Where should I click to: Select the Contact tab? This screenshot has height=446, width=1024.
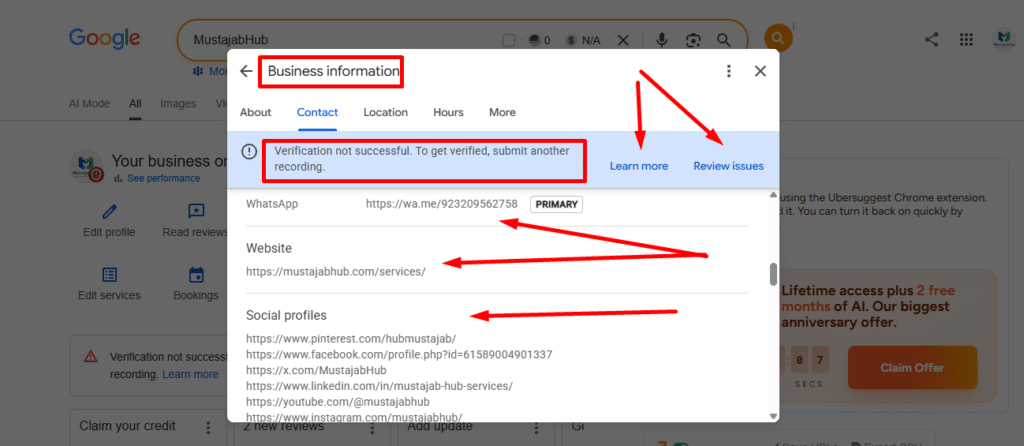tap(317, 112)
